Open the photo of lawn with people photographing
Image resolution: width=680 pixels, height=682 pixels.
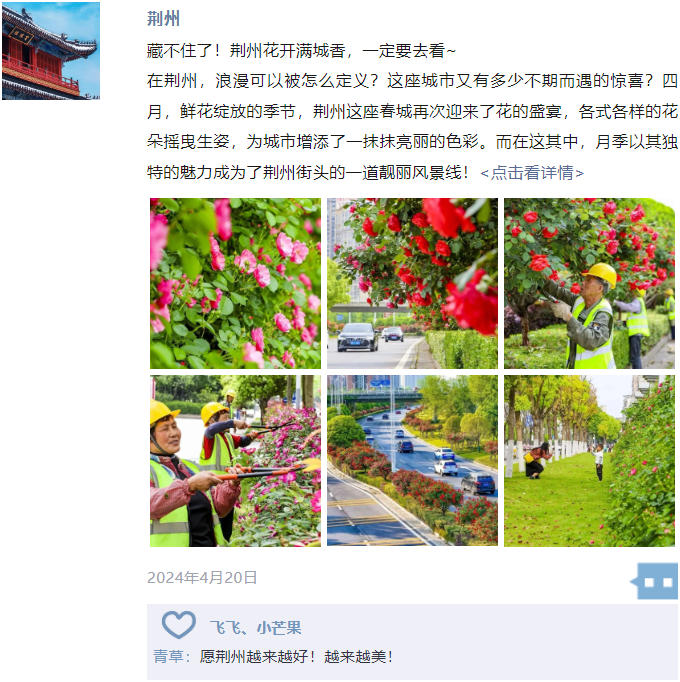[590, 461]
